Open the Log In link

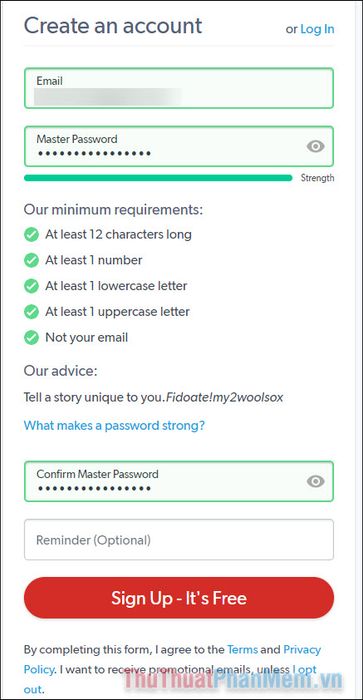[317, 29]
